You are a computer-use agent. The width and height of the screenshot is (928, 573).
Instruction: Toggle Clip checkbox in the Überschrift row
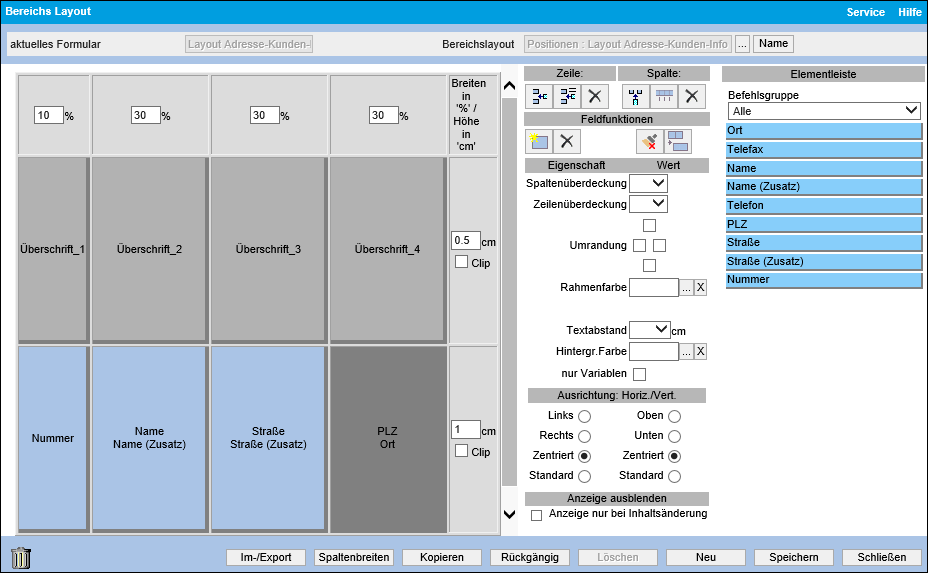[x=462, y=262]
